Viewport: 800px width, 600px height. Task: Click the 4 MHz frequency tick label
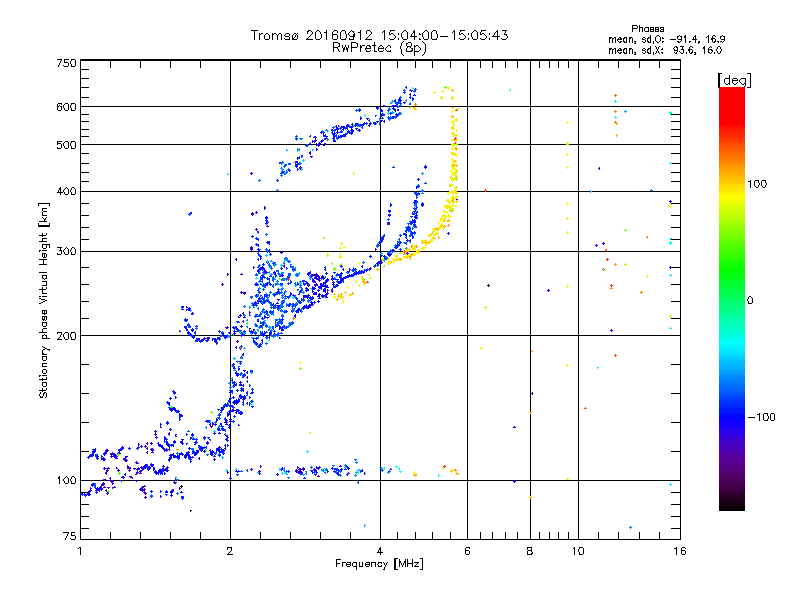(x=380, y=551)
